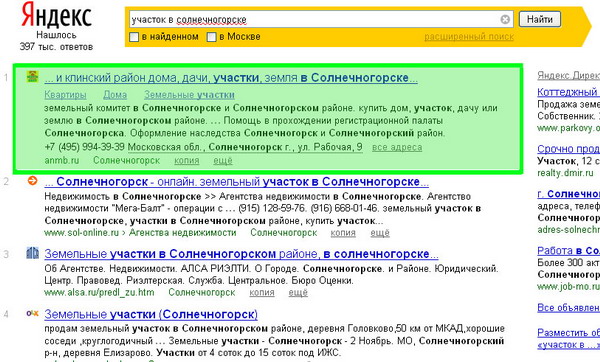Expand "ещё" options of the sol-online.ru result
600x362 pixels.
point(380,233)
